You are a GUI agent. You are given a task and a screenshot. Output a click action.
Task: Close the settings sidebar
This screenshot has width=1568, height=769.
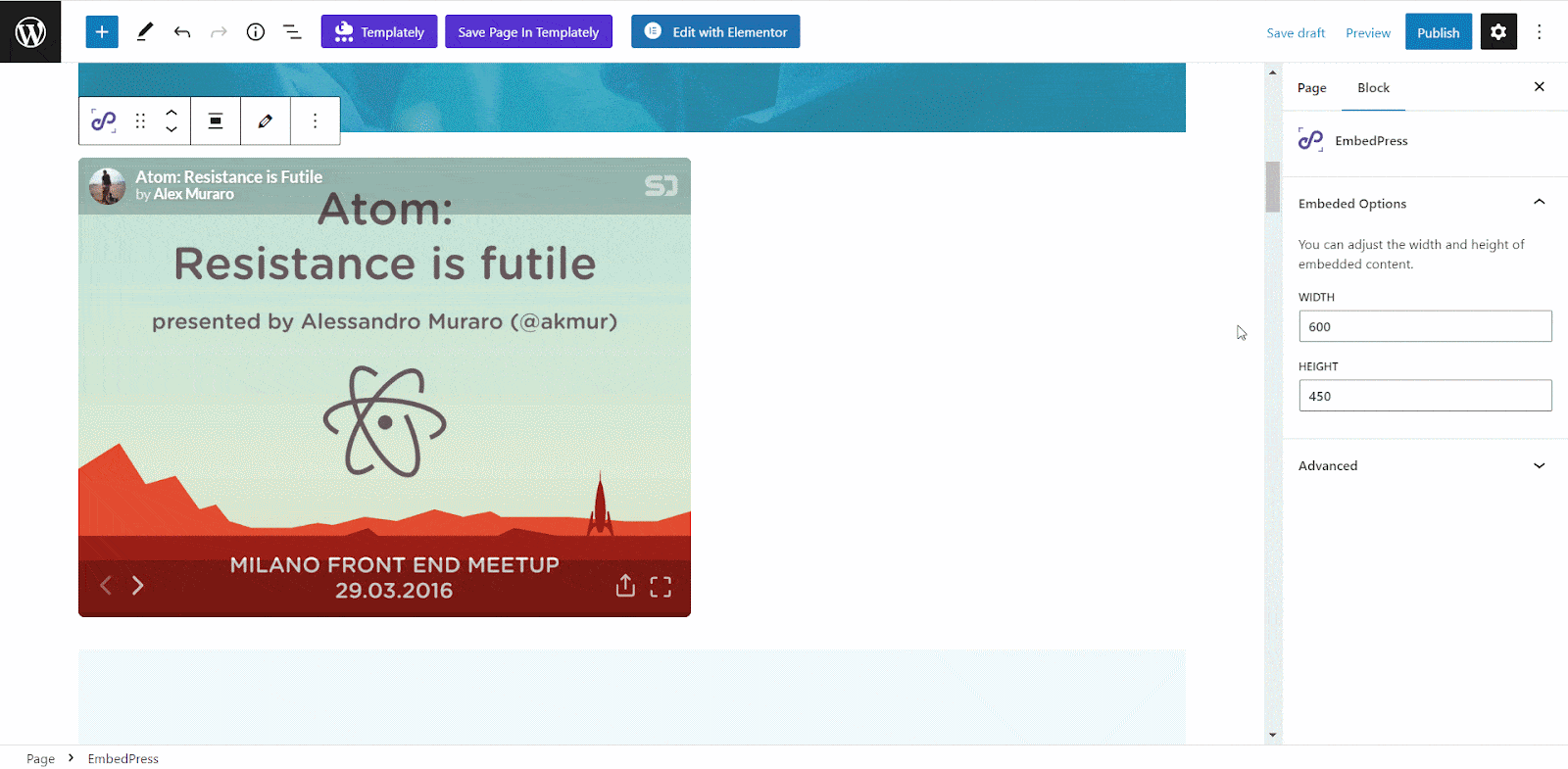1540,86
